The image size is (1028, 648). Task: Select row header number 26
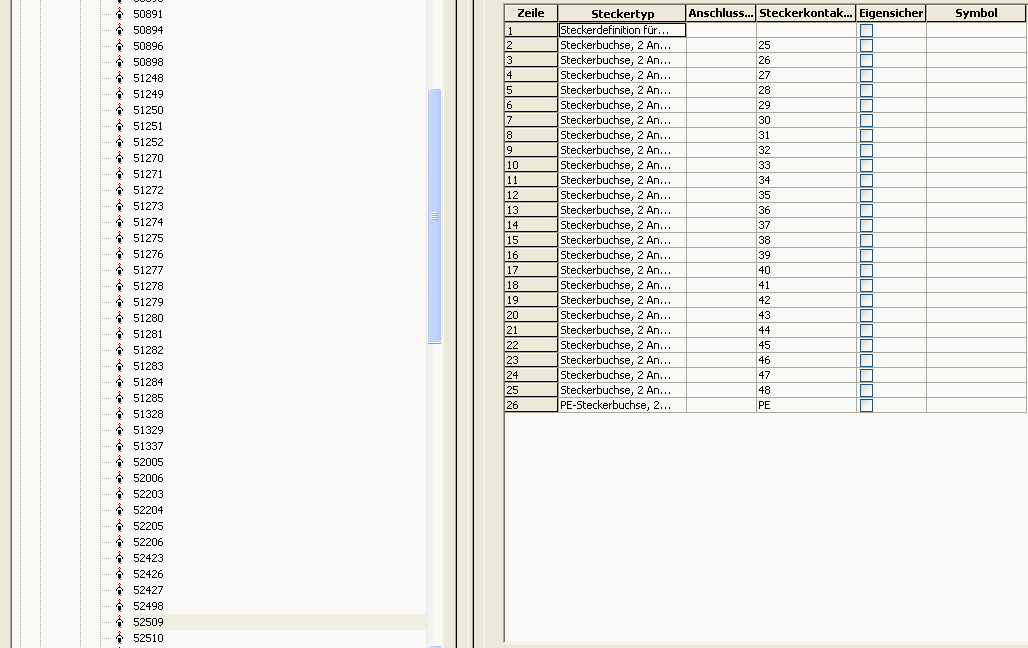tap(530, 405)
